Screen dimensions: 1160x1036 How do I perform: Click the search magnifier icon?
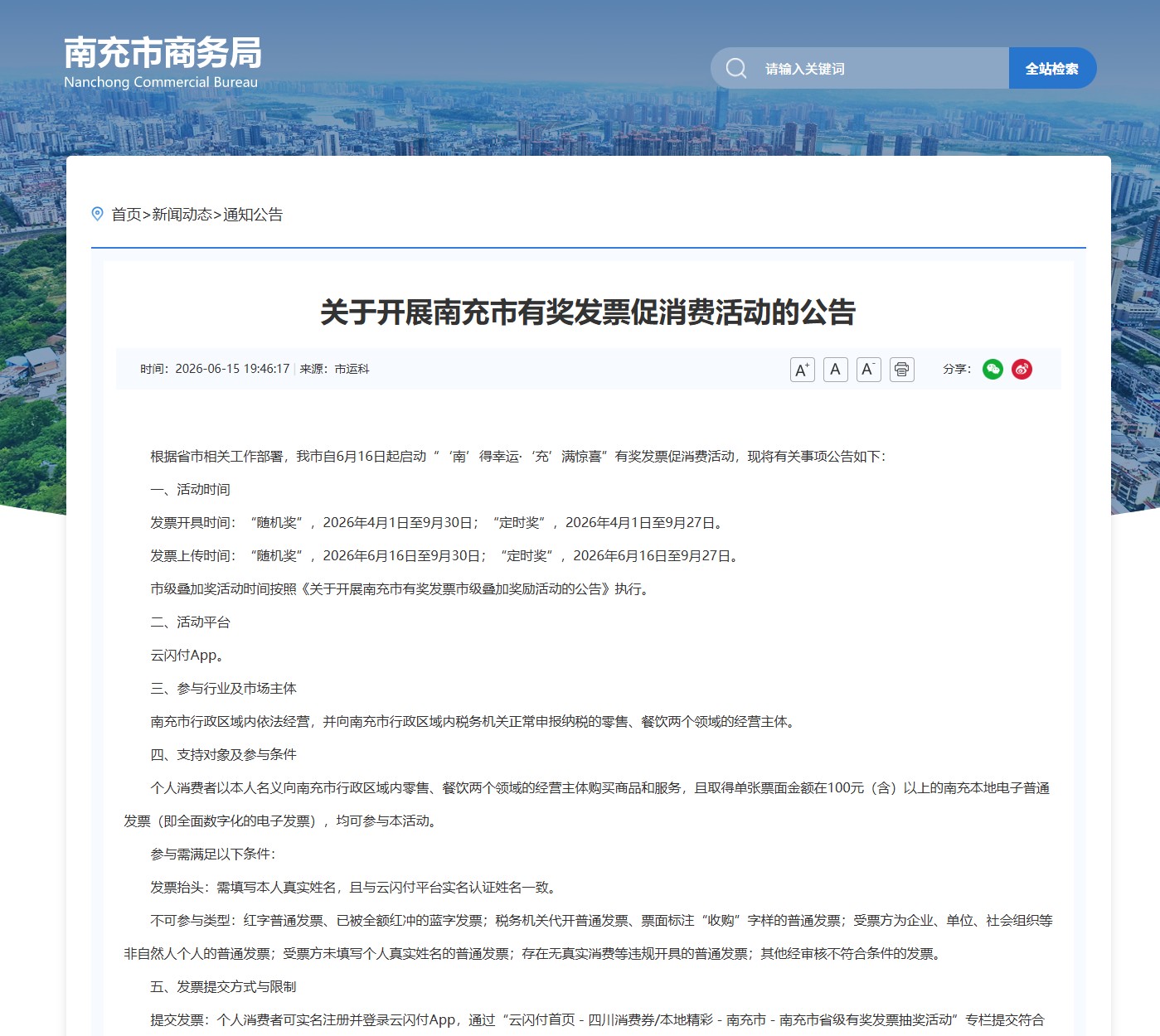736,68
